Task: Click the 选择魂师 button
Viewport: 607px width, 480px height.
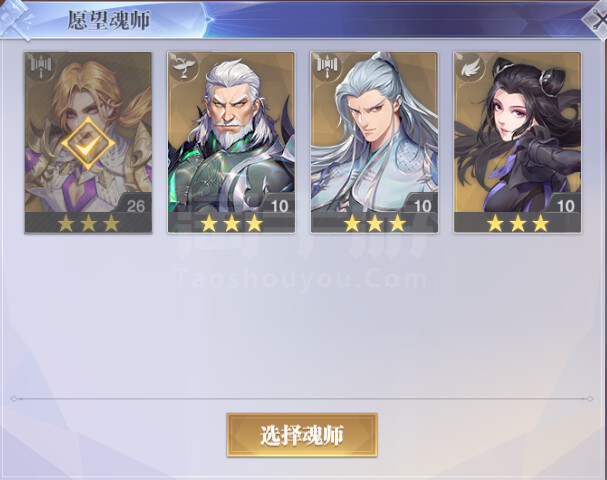Action: [302, 435]
